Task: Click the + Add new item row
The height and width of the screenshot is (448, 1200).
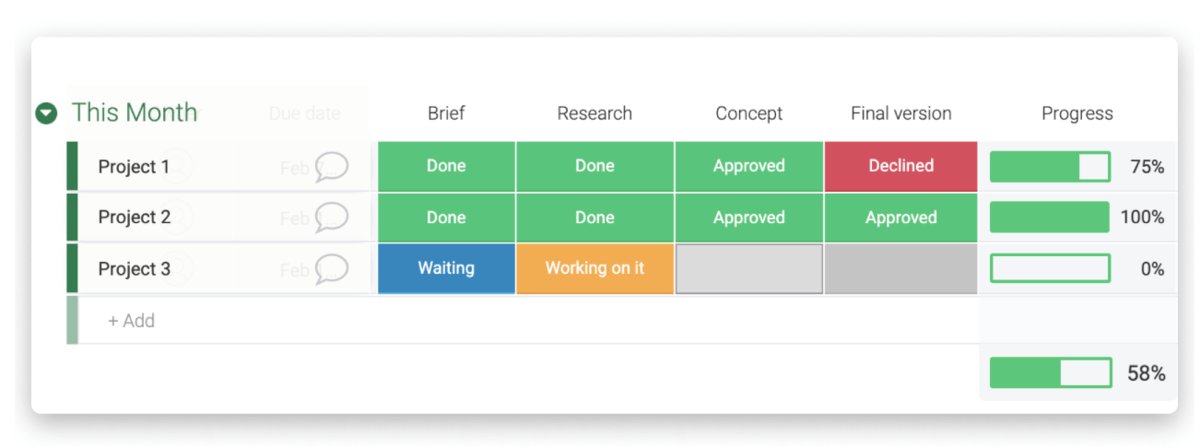Action: [x=132, y=321]
